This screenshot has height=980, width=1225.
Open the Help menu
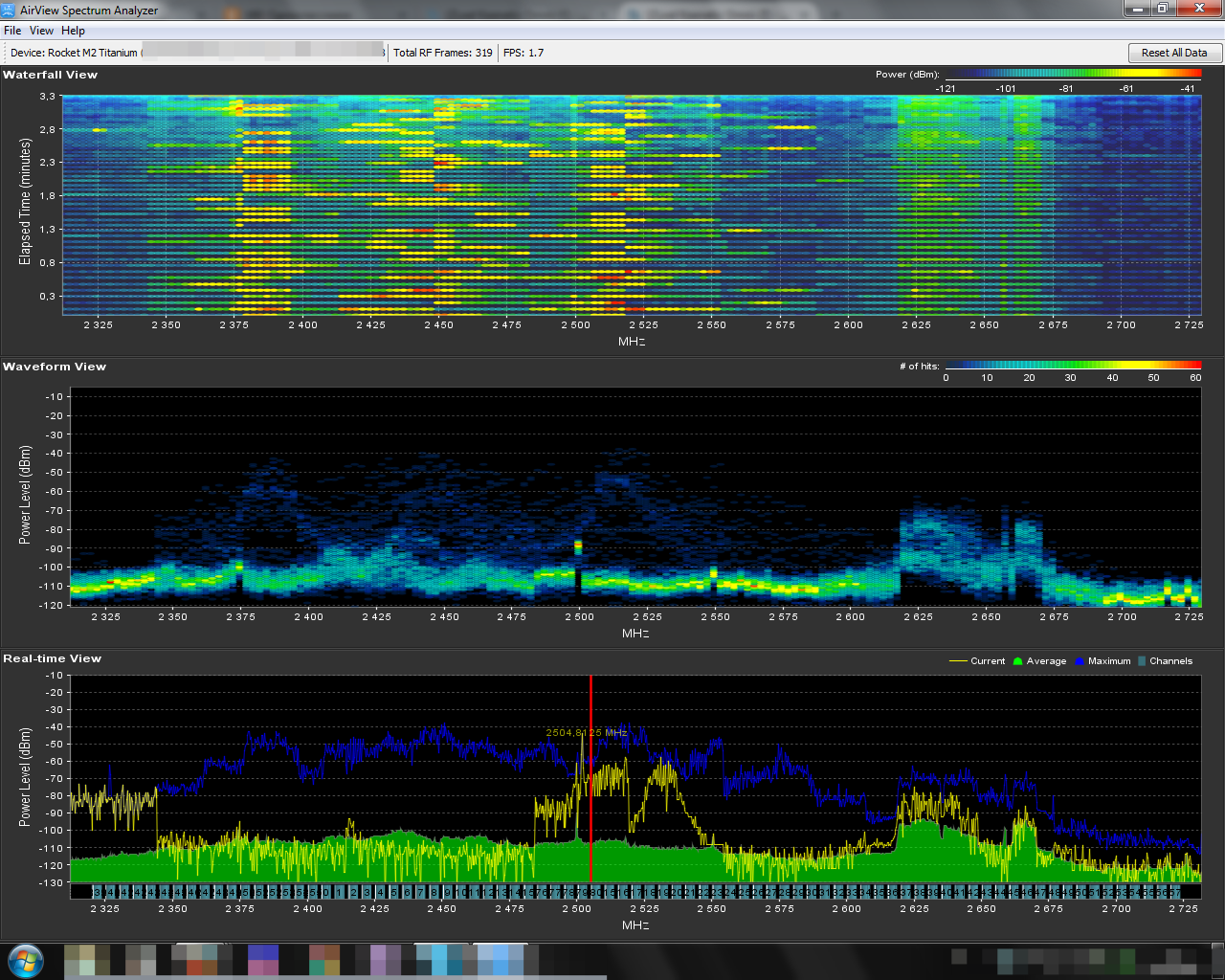[73, 31]
